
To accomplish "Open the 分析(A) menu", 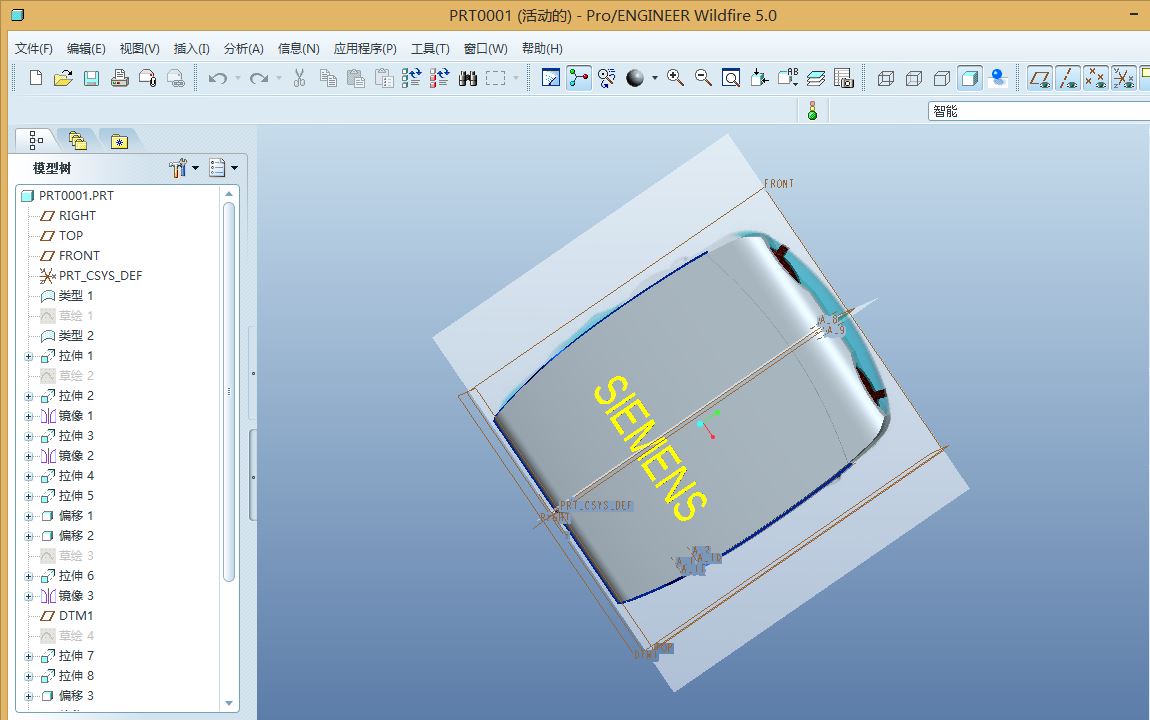I will click(x=243, y=48).
